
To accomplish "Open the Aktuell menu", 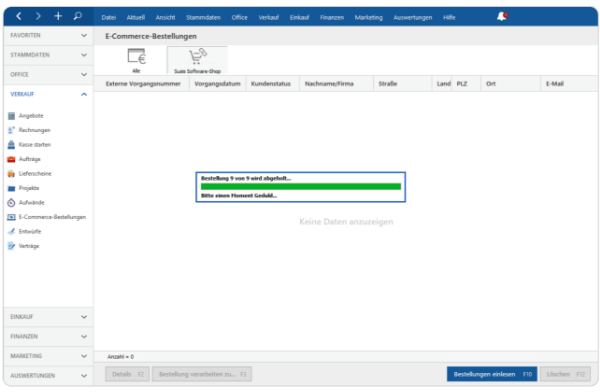I will coord(136,17).
